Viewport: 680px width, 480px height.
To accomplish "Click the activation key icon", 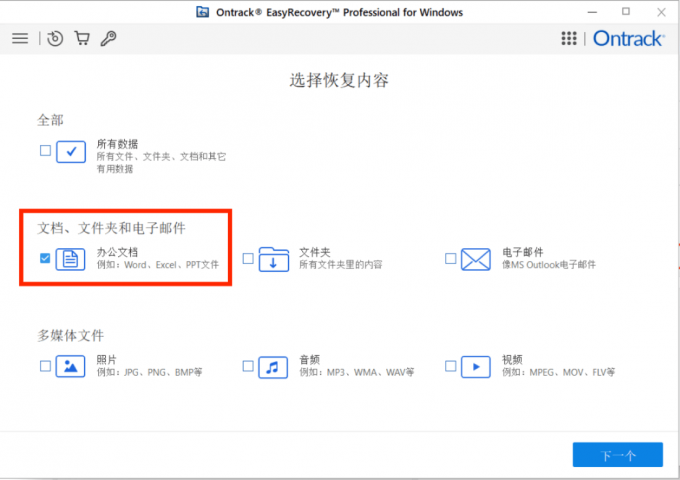I will (x=108, y=38).
